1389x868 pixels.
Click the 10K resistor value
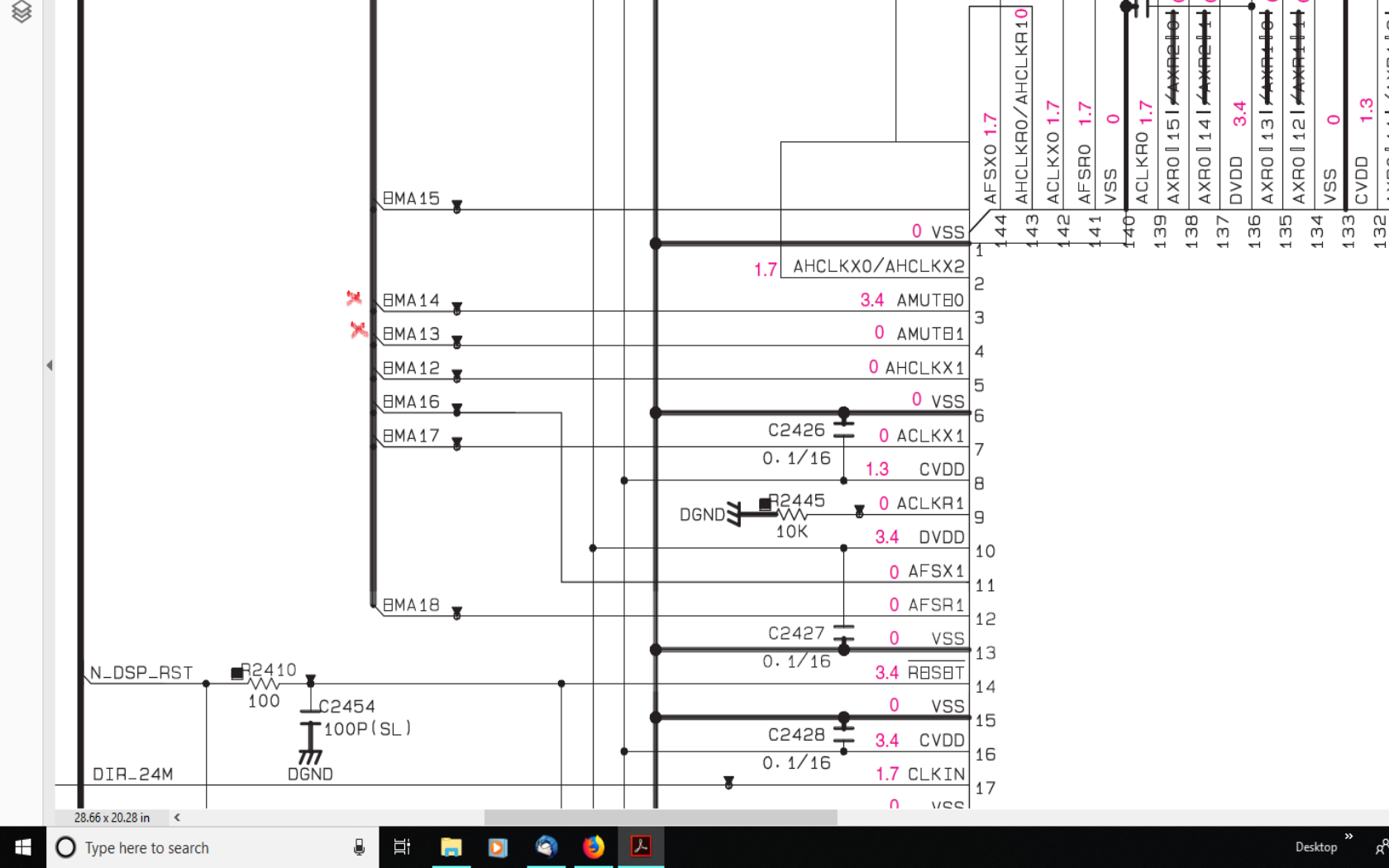coord(792,532)
